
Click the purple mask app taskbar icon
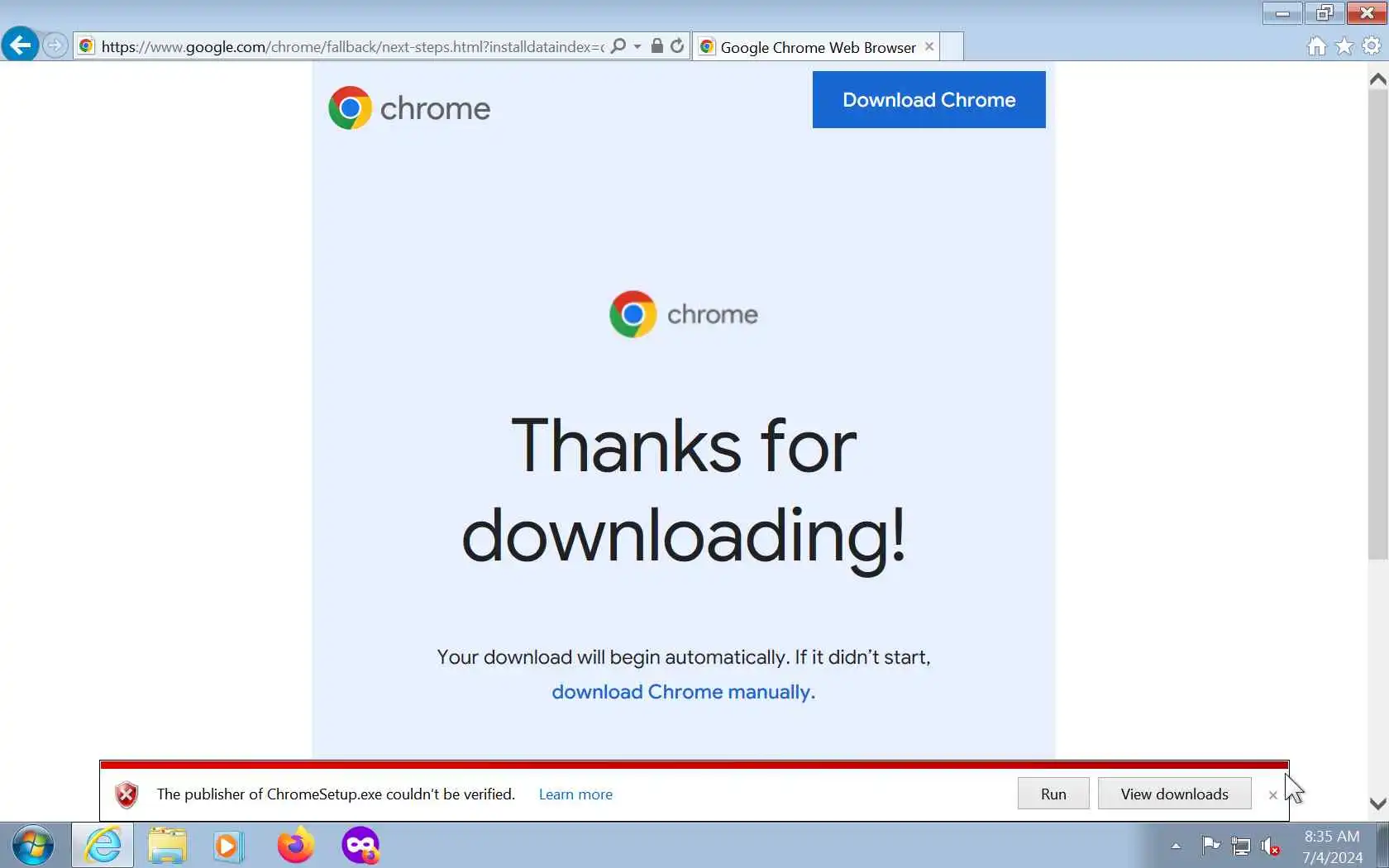[360, 846]
